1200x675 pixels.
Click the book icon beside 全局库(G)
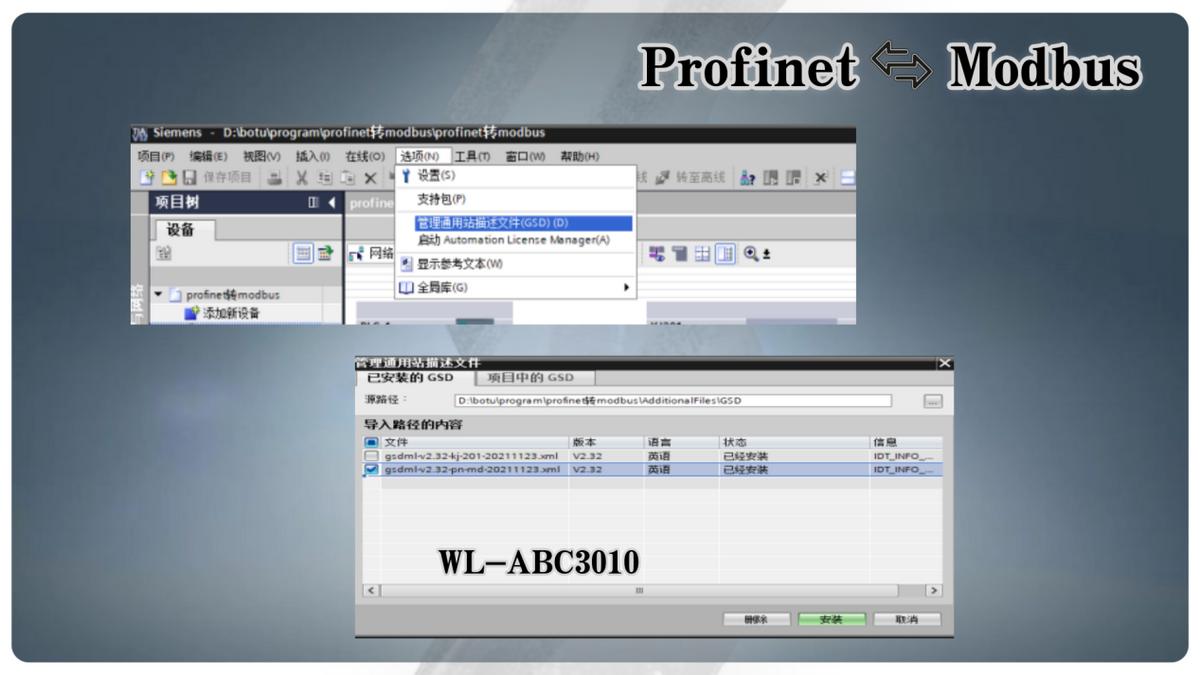[406, 288]
